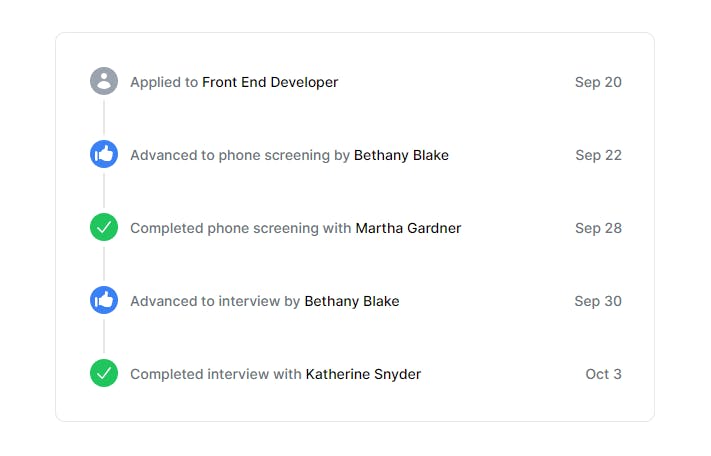Viewport: 711px width, 456px height.
Task: Click 'Advanced to interview by' text
Action: [x=215, y=301]
